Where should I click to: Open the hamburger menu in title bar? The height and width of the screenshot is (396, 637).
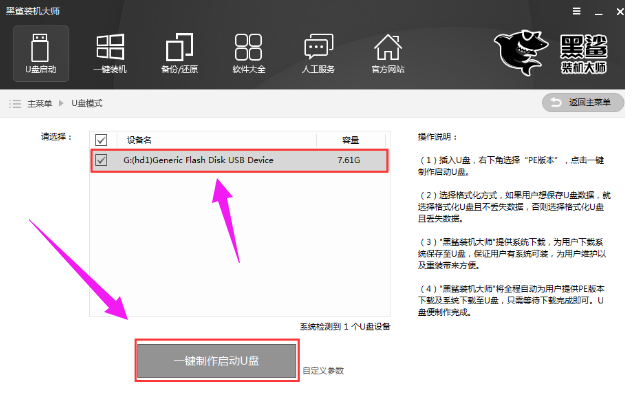[x=576, y=11]
